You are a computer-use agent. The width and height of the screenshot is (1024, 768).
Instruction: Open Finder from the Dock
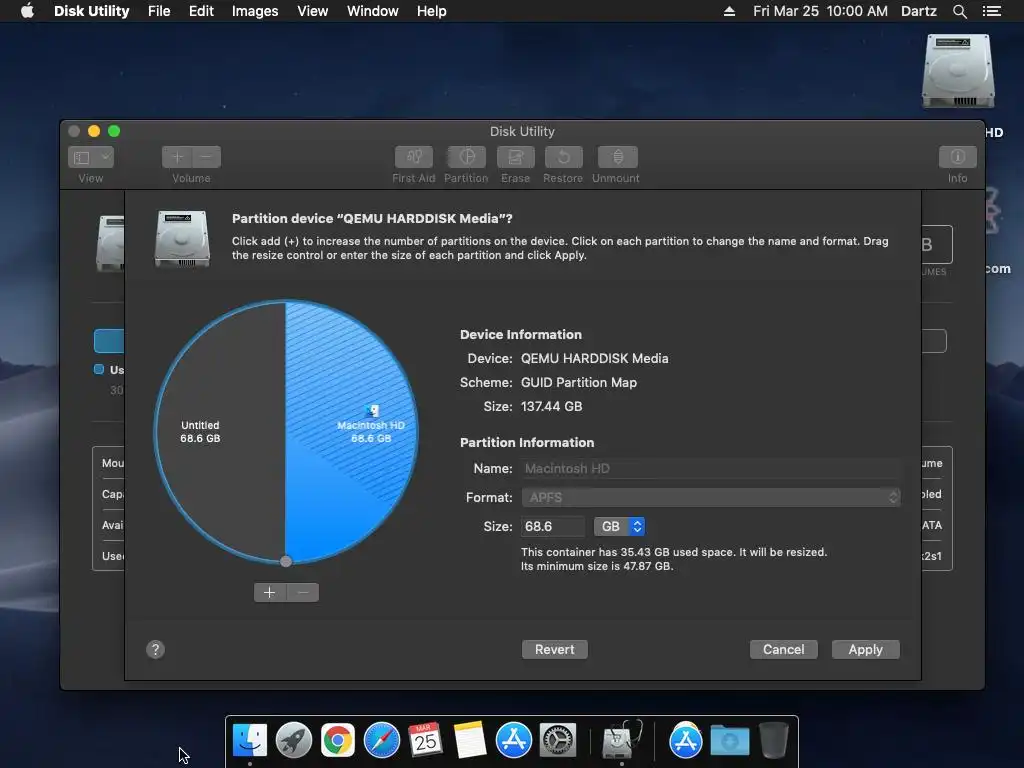[250, 741]
